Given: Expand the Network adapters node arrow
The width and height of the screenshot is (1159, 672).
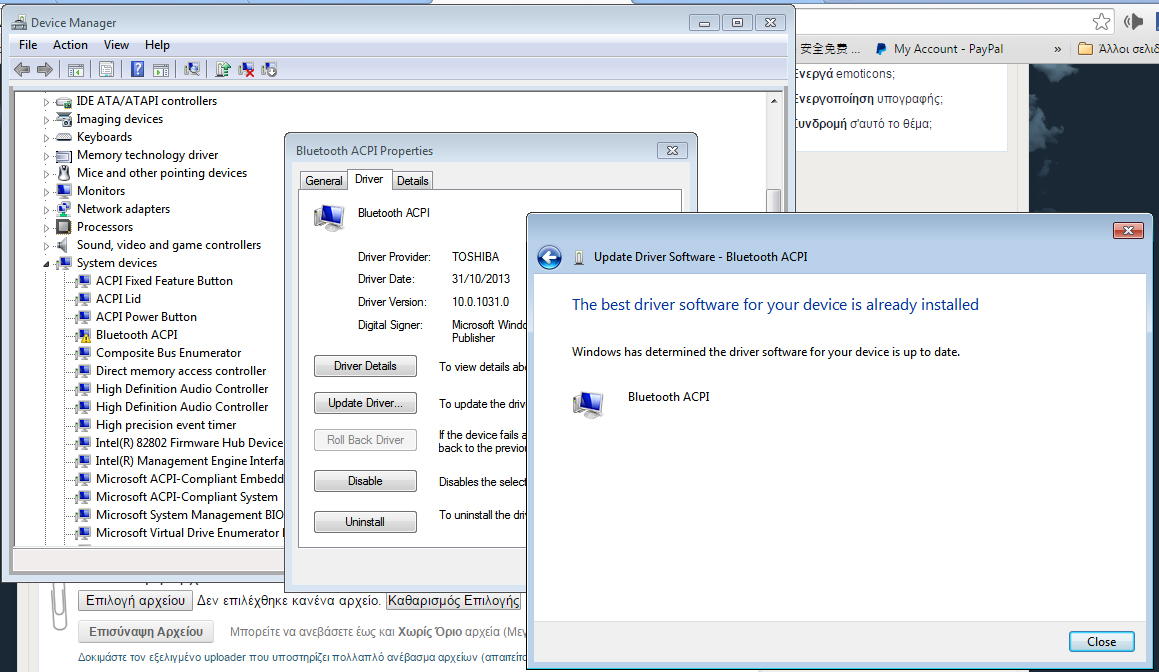Looking at the screenshot, I should click(46, 210).
